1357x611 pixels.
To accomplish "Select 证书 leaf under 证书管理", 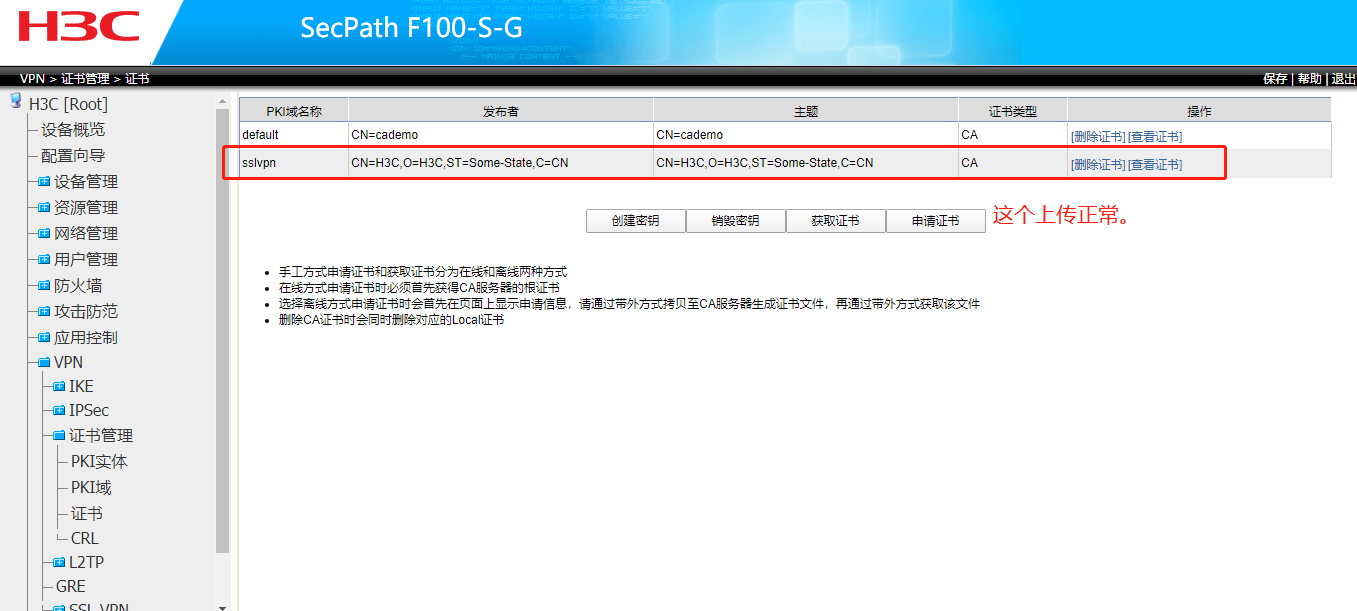I will pos(87,514).
